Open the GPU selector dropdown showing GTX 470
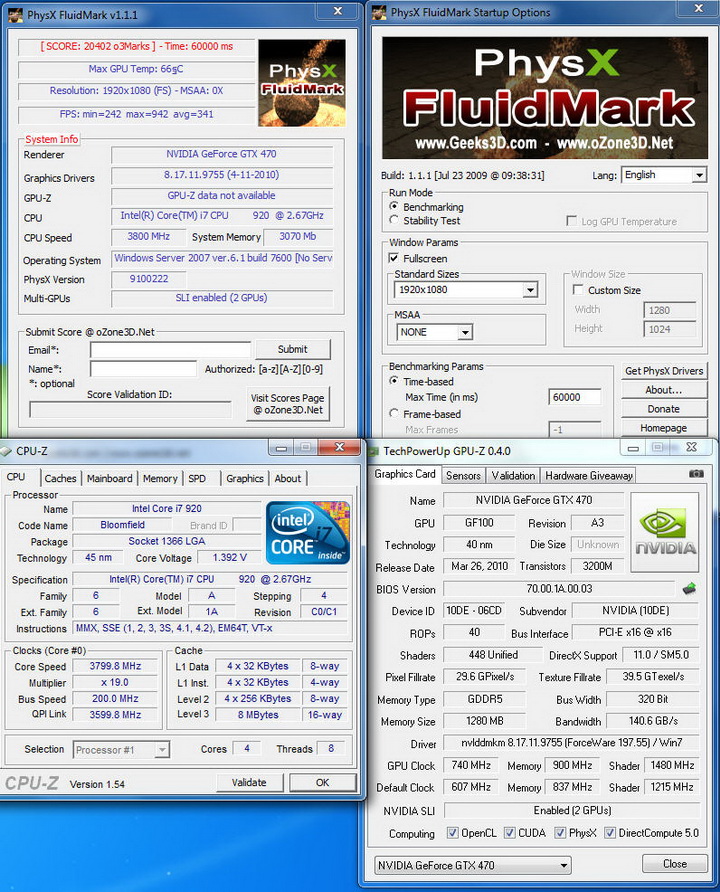This screenshot has width=720, height=892. tap(563, 866)
